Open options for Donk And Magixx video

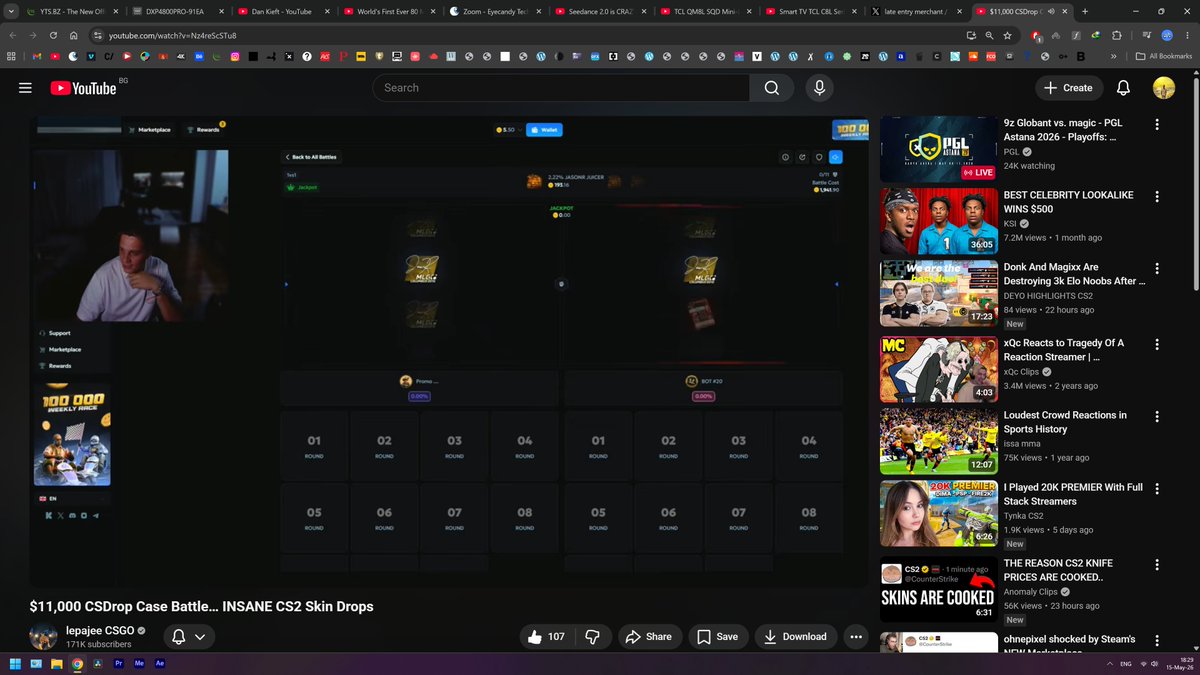pos(1157,269)
